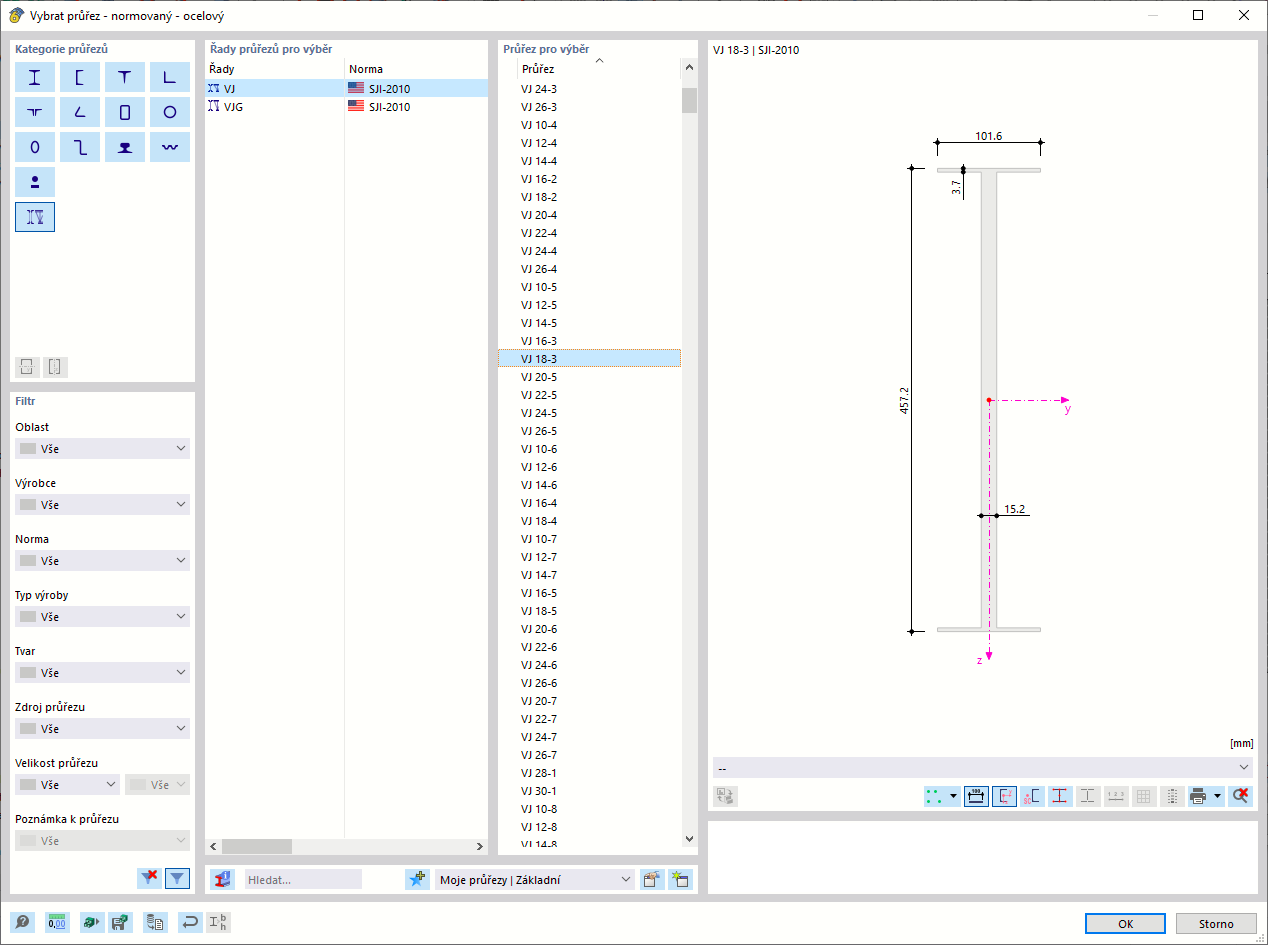Image resolution: width=1268 pixels, height=945 pixels.
Task: Click the reset view magnifier icon
Action: pos(1240,797)
